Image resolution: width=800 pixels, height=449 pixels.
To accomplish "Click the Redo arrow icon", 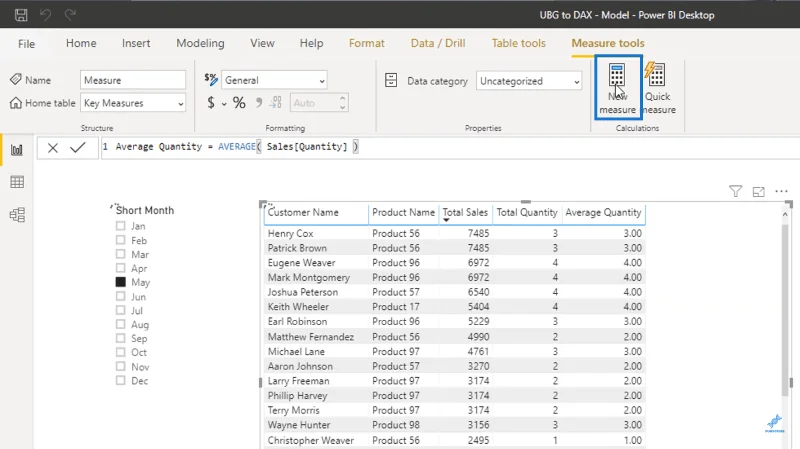I will point(70,15).
